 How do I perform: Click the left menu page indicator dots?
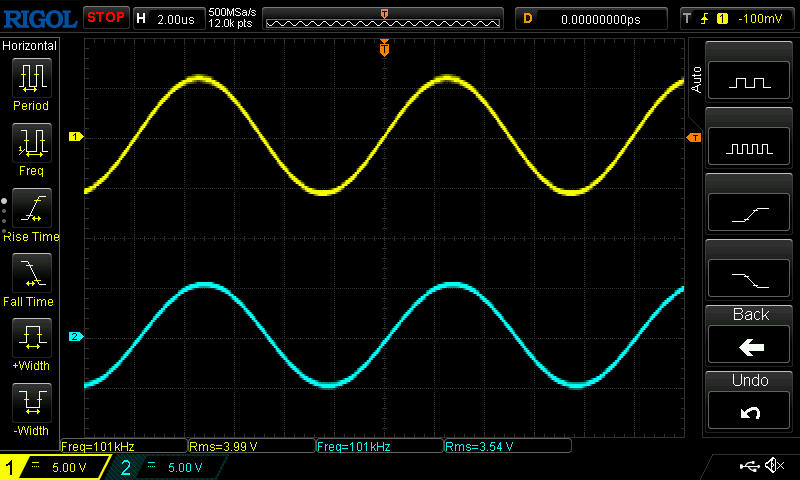pyautogui.click(x=4, y=216)
